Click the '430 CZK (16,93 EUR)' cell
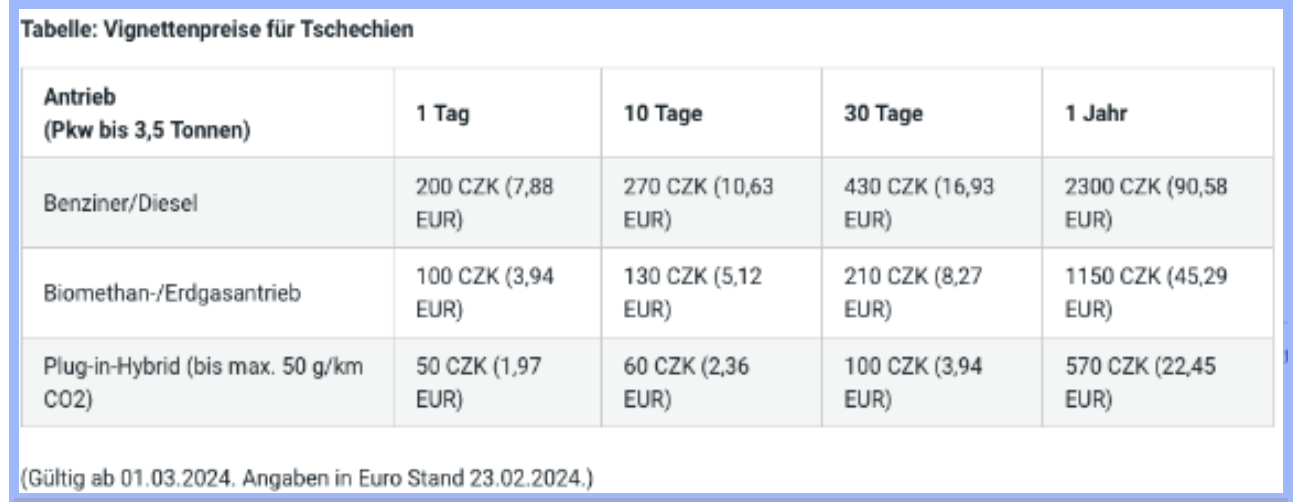Screen dimensions: 1293x502 (932, 203)
